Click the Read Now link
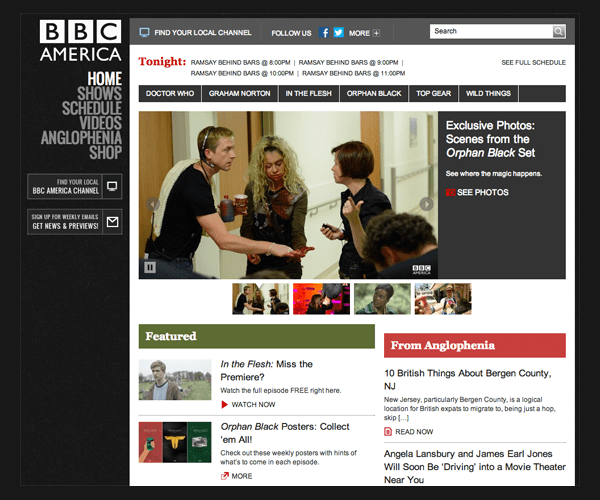Screen dimensions: 600x500 point(414,432)
